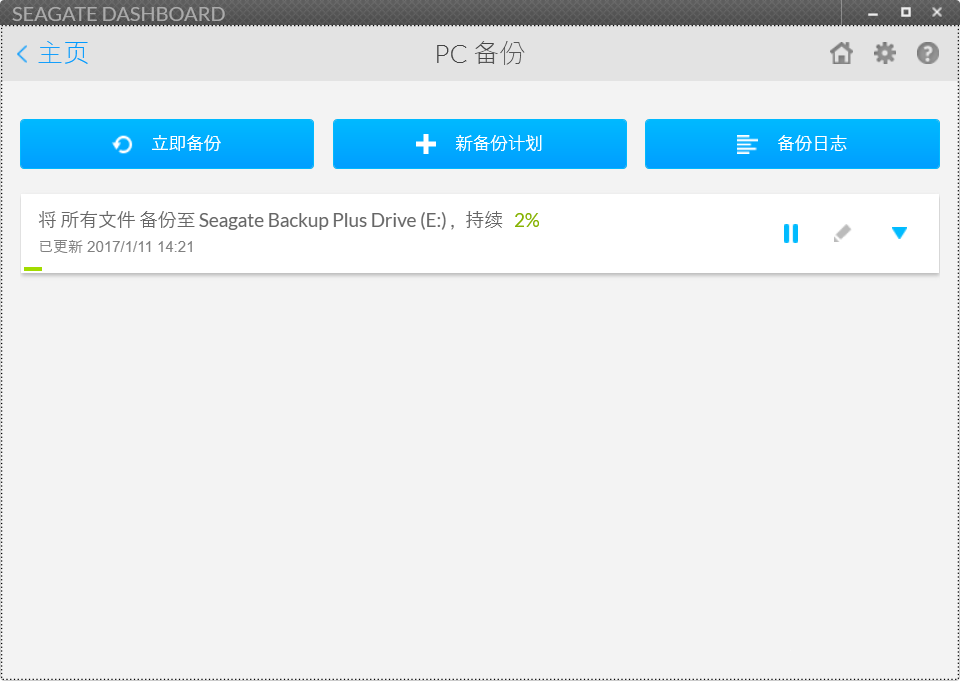
Task: Expand backup plan details with blue triangle
Action: tap(899, 233)
